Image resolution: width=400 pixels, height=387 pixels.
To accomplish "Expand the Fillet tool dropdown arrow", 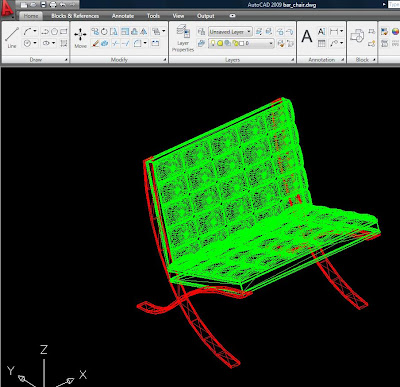I will pyautogui.click(x=145, y=43).
